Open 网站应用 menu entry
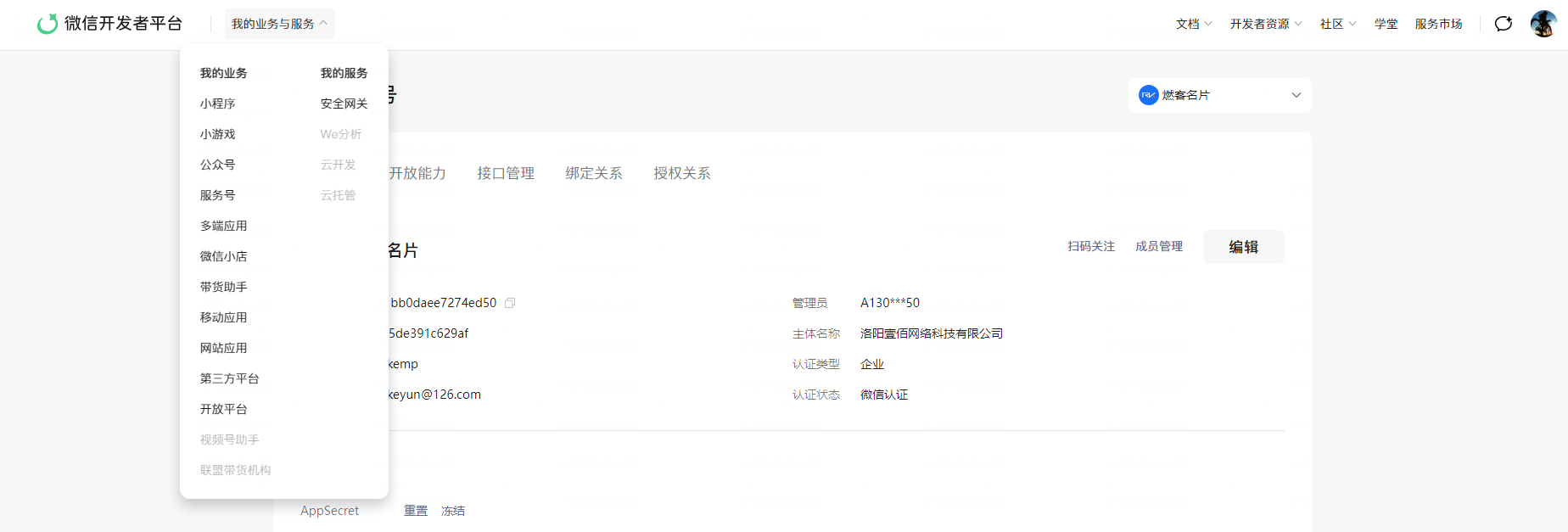The height and width of the screenshot is (532, 1568). tap(224, 348)
